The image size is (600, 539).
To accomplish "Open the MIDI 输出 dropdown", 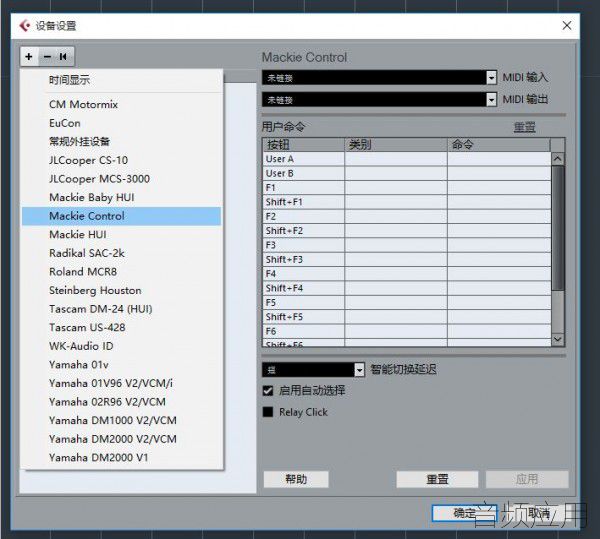I will pyautogui.click(x=491, y=99).
